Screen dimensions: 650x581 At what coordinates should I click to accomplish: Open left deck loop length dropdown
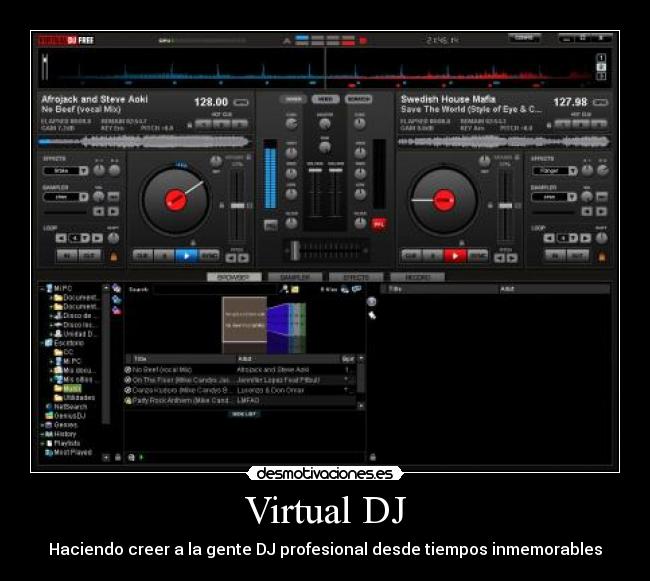click(x=85, y=238)
